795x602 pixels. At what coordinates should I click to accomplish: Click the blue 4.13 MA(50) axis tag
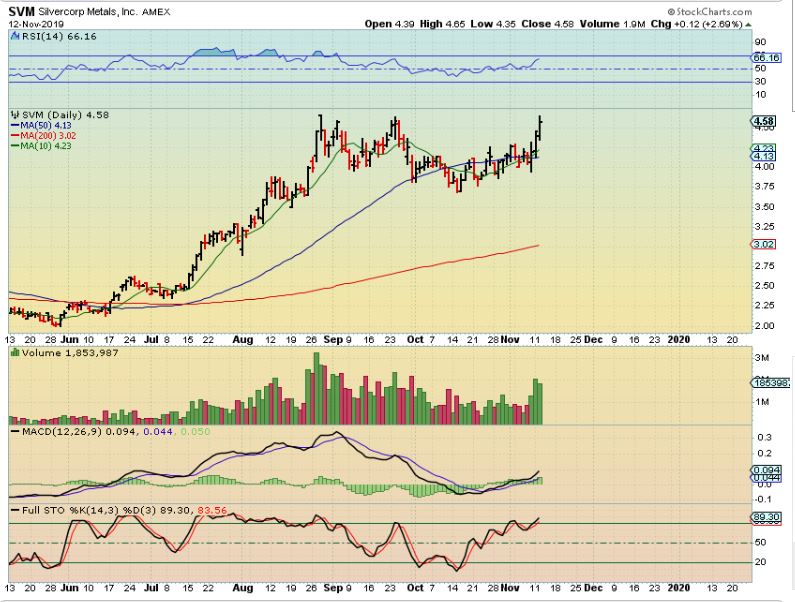click(763, 157)
